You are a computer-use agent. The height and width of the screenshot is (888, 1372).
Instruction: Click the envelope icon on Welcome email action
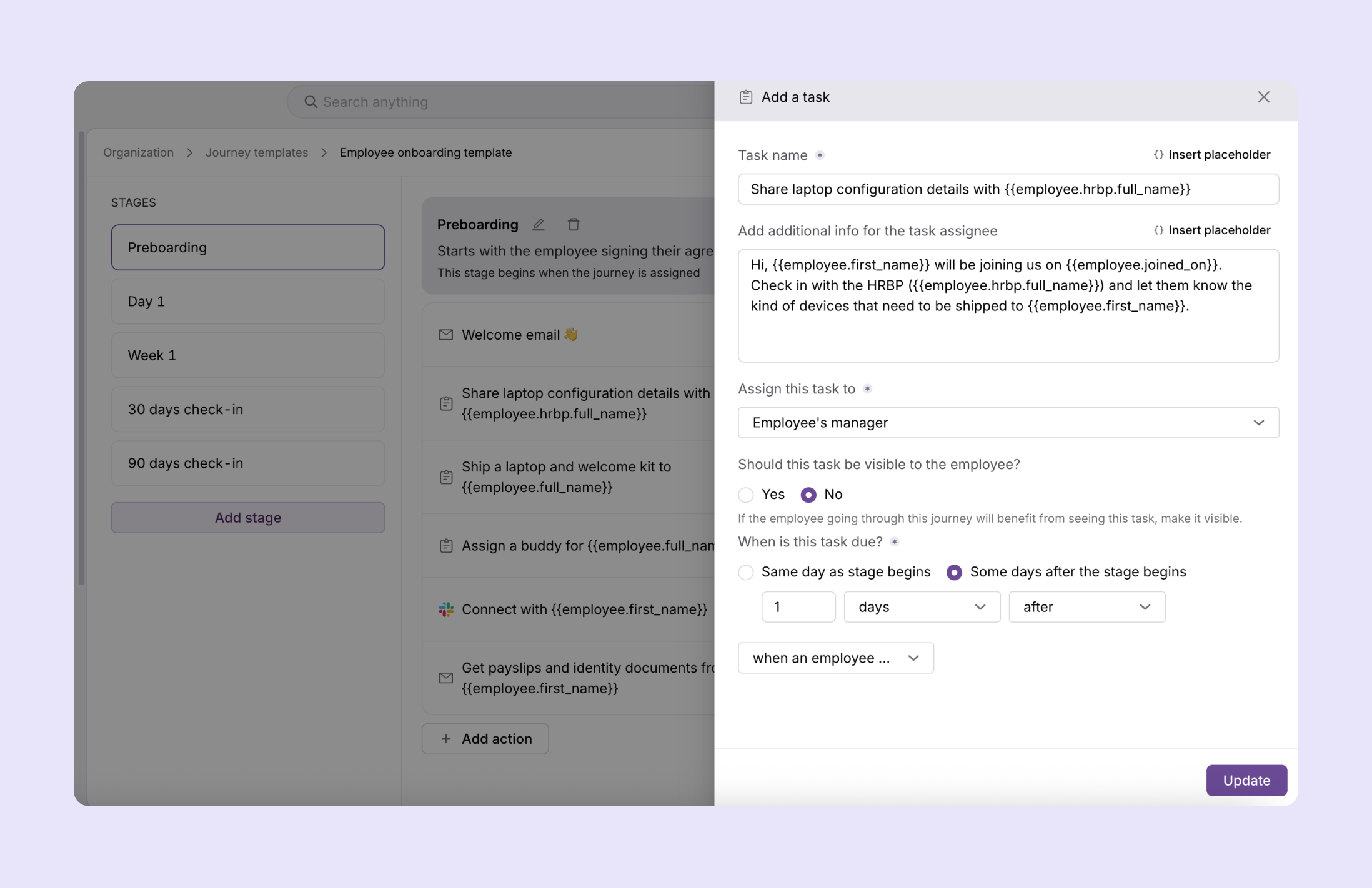(445, 335)
